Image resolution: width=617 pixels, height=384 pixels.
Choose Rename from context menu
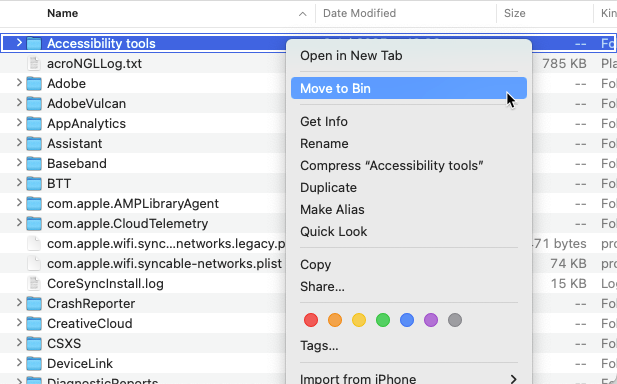pyautogui.click(x=324, y=144)
